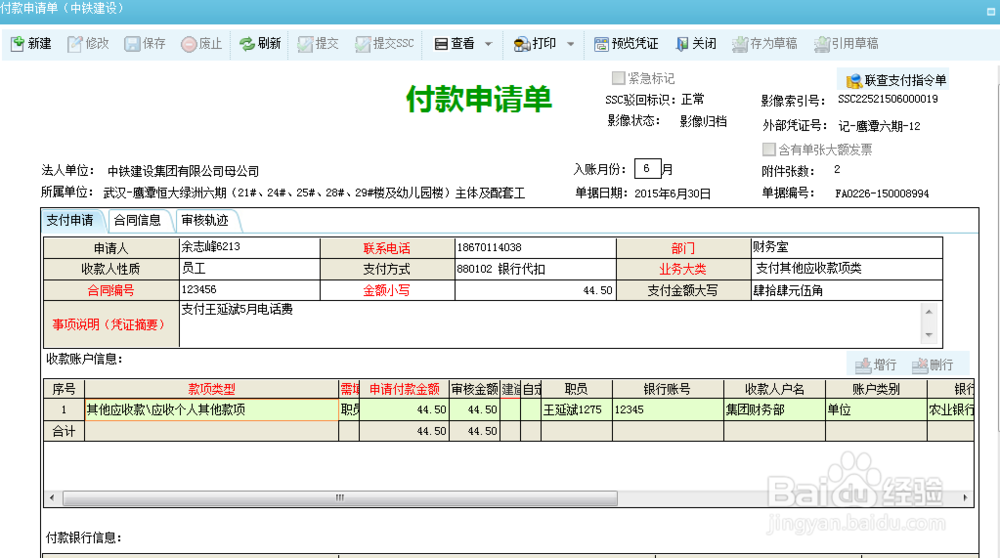Click 引用草稿 reference draft
This screenshot has height=558, width=1000.
coord(846,43)
